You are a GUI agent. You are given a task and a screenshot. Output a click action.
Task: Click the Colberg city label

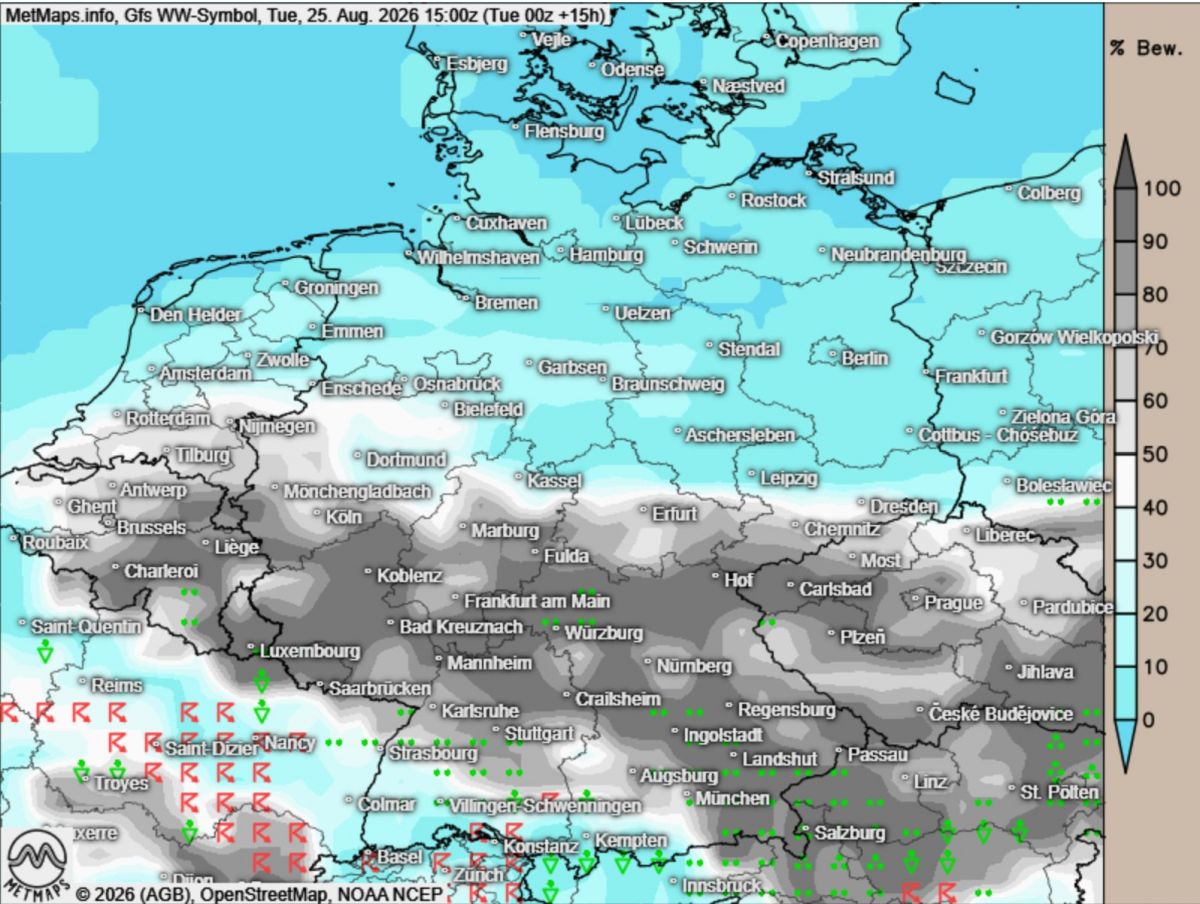1049,192
